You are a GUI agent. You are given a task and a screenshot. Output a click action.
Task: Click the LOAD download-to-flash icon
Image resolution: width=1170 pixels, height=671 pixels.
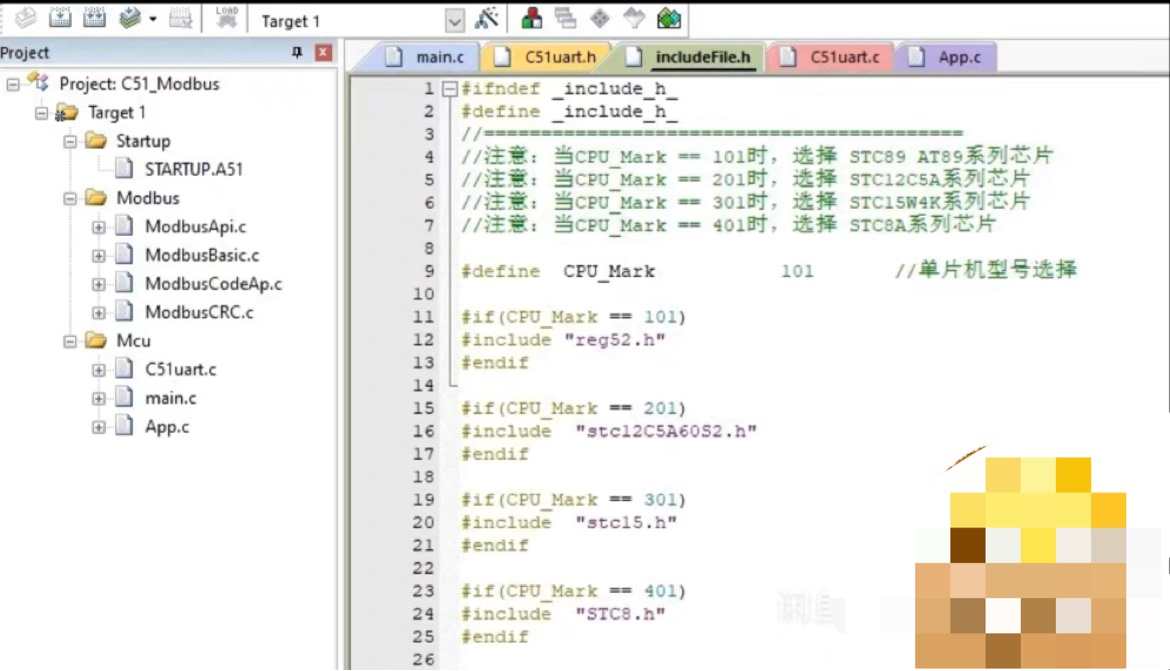click(226, 18)
